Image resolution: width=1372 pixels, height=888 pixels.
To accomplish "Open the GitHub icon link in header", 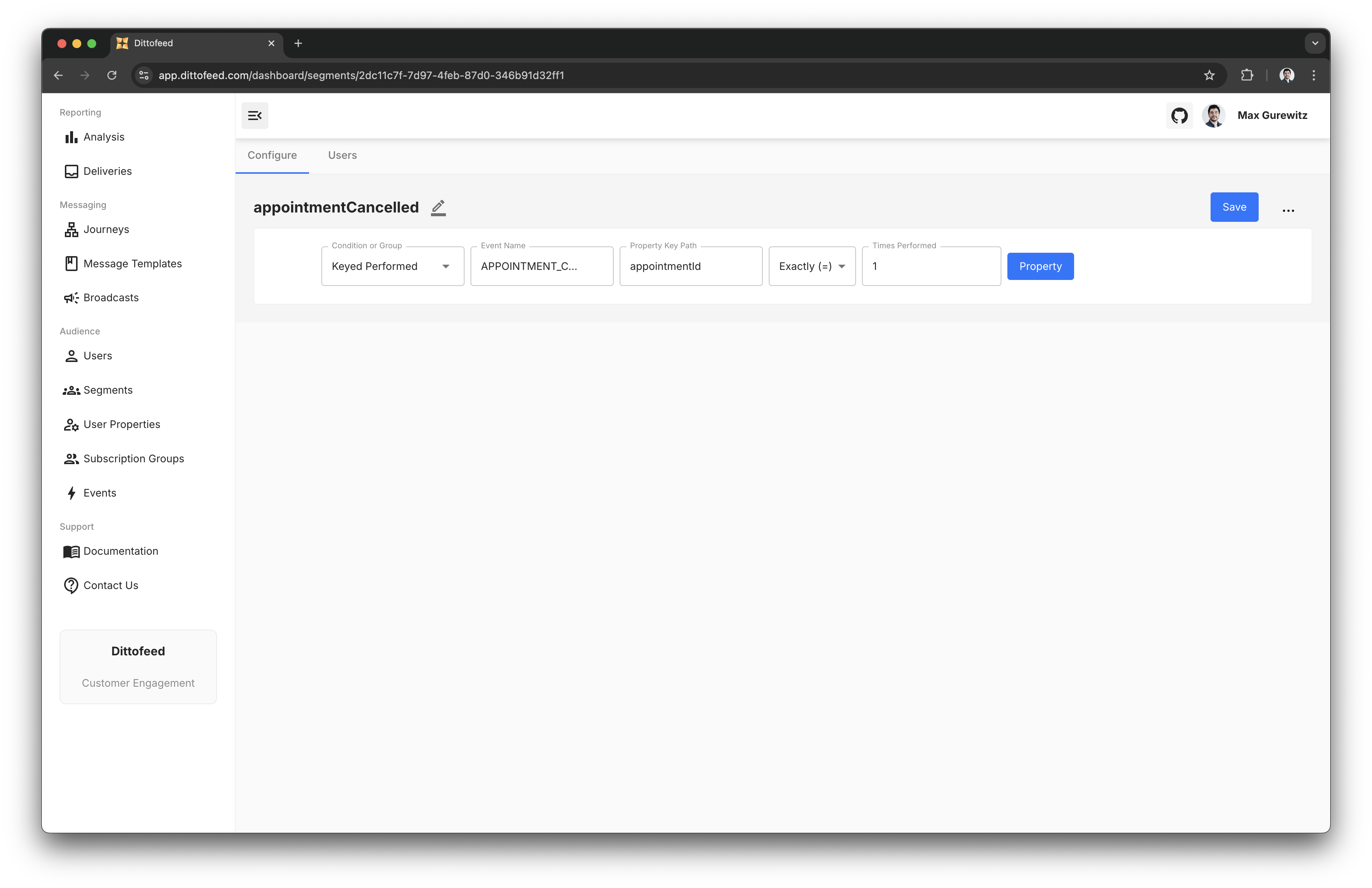I will 1179,116.
